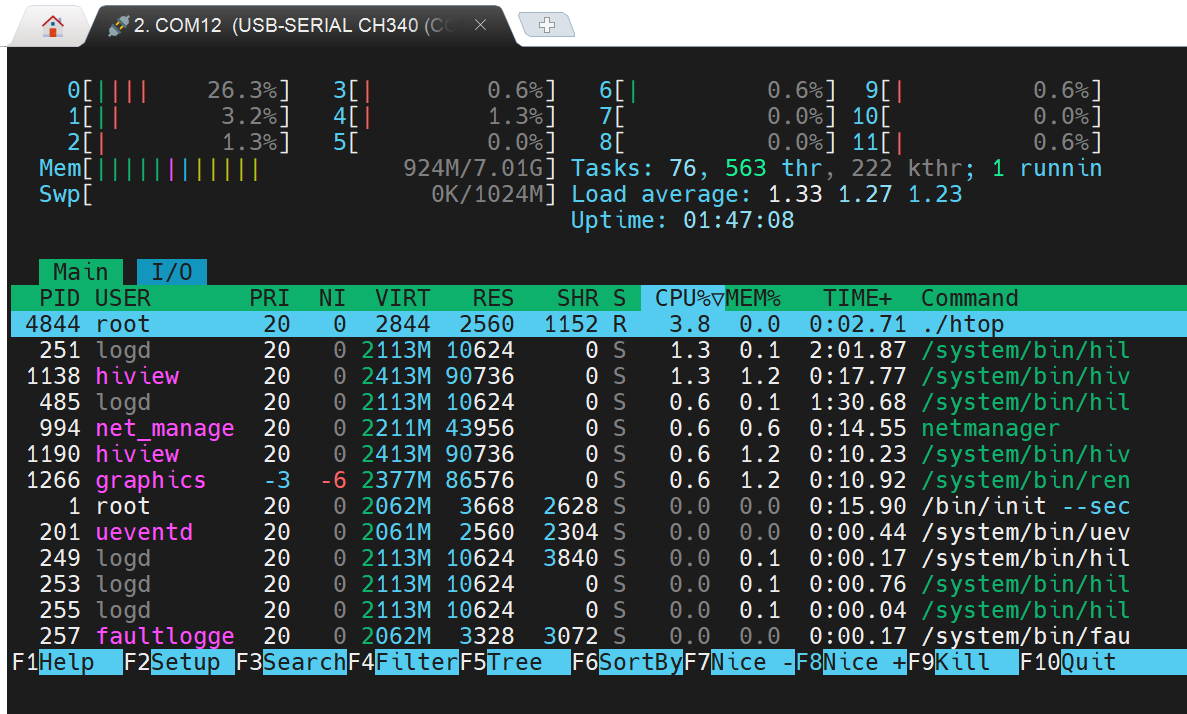Click the Mem usage meter 924M/7.01G

pyautogui.click(x=298, y=168)
